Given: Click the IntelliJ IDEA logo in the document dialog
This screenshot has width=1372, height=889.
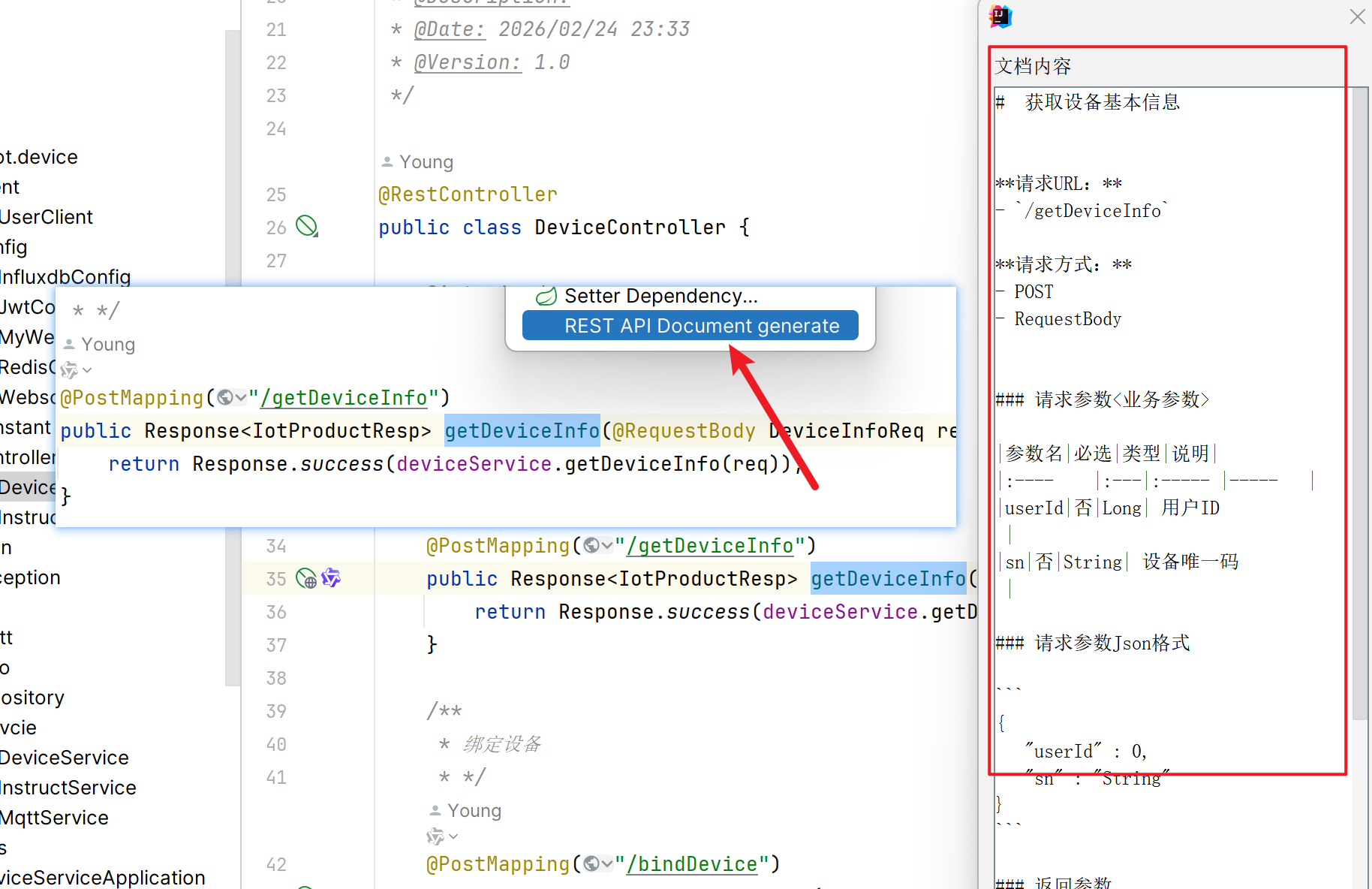Looking at the screenshot, I should pyautogui.click(x=1001, y=16).
